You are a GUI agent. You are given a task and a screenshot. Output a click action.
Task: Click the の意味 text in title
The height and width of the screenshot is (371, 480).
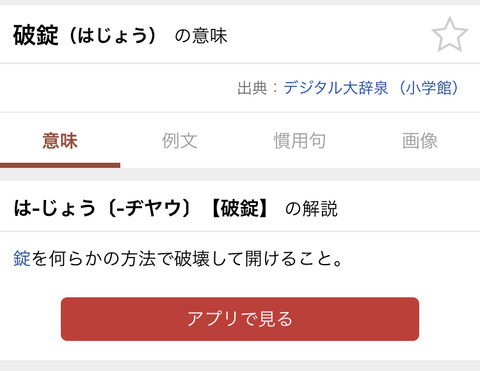point(201,36)
